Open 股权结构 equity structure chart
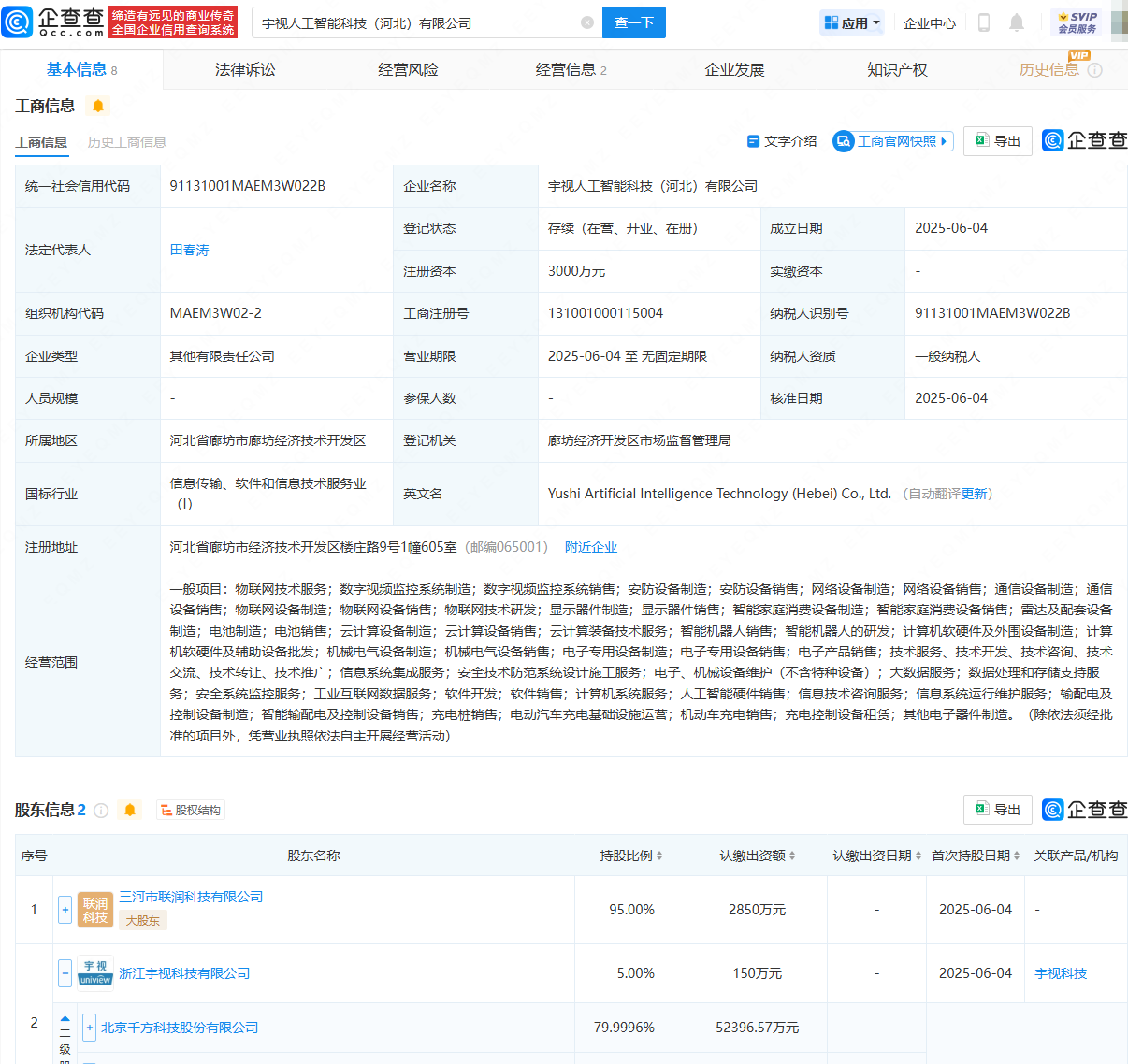 click(190, 810)
